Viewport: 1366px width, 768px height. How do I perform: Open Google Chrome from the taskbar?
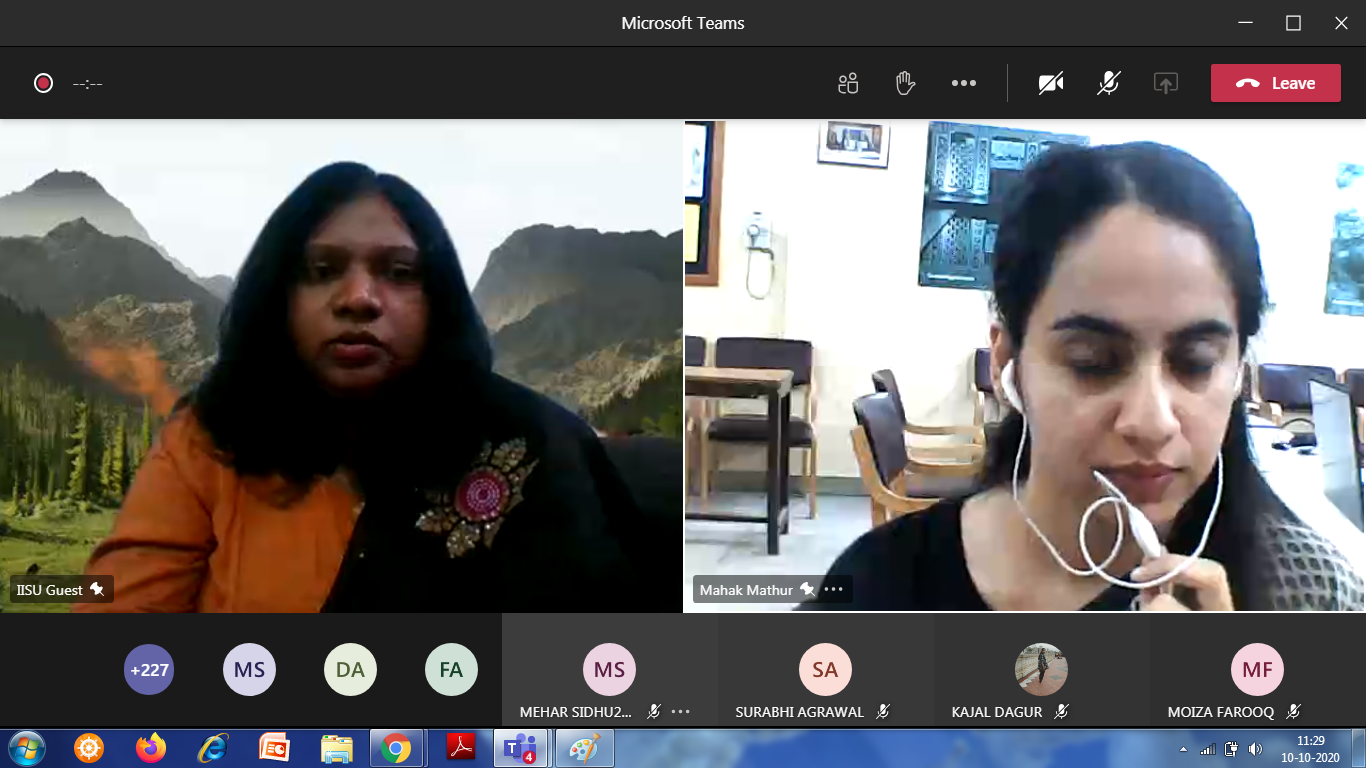coord(396,748)
